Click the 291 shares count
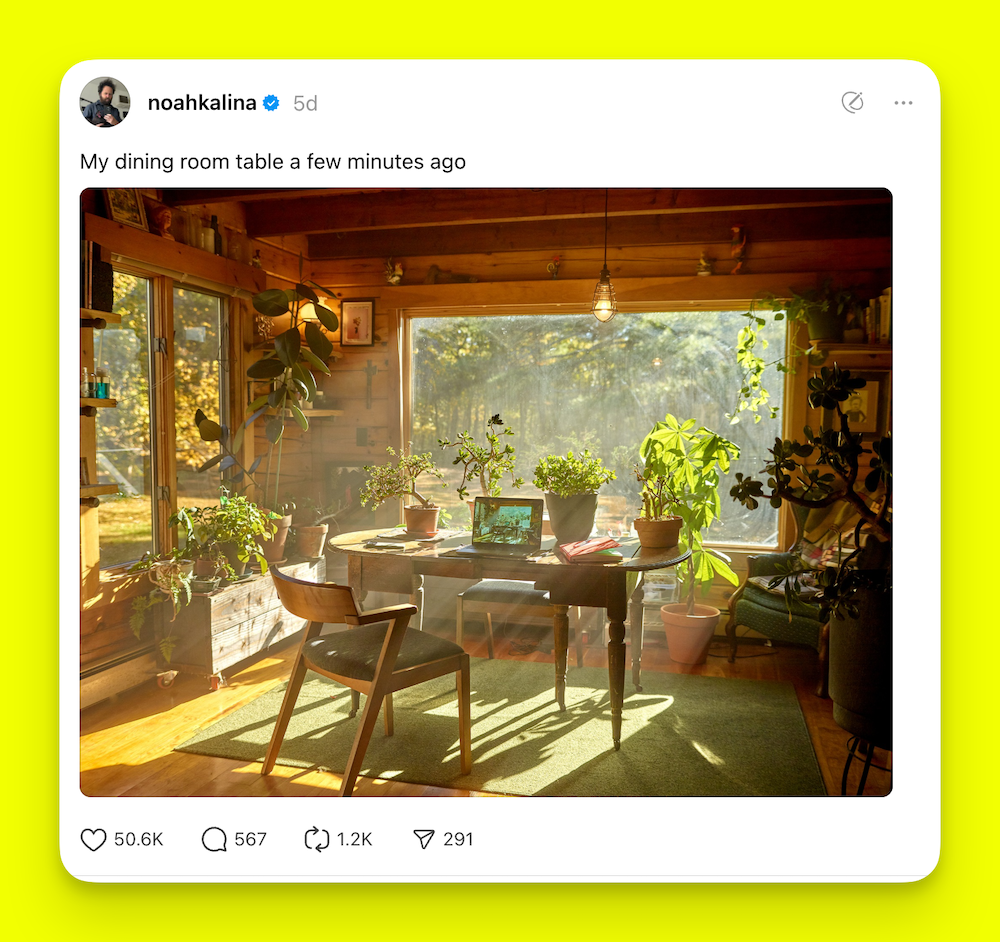The width and height of the screenshot is (1000, 942). [458, 839]
